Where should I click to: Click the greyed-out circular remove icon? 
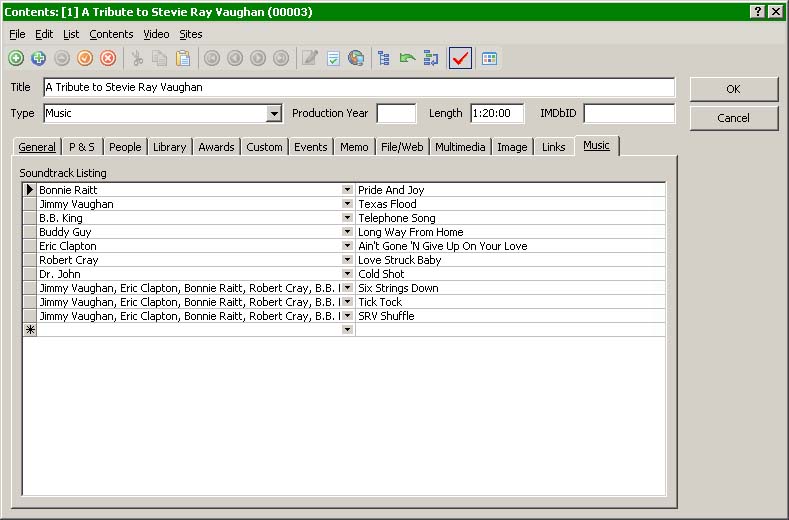click(x=62, y=58)
